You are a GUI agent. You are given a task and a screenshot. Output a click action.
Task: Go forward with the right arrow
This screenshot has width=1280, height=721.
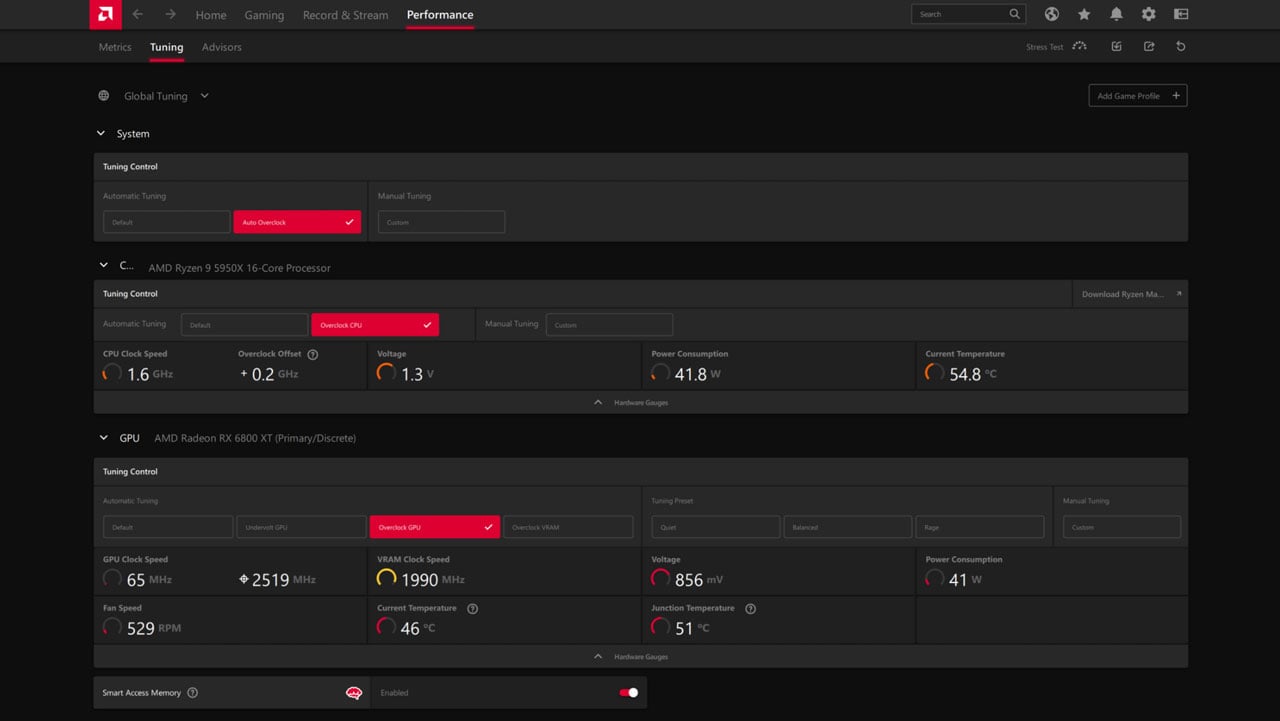point(170,14)
